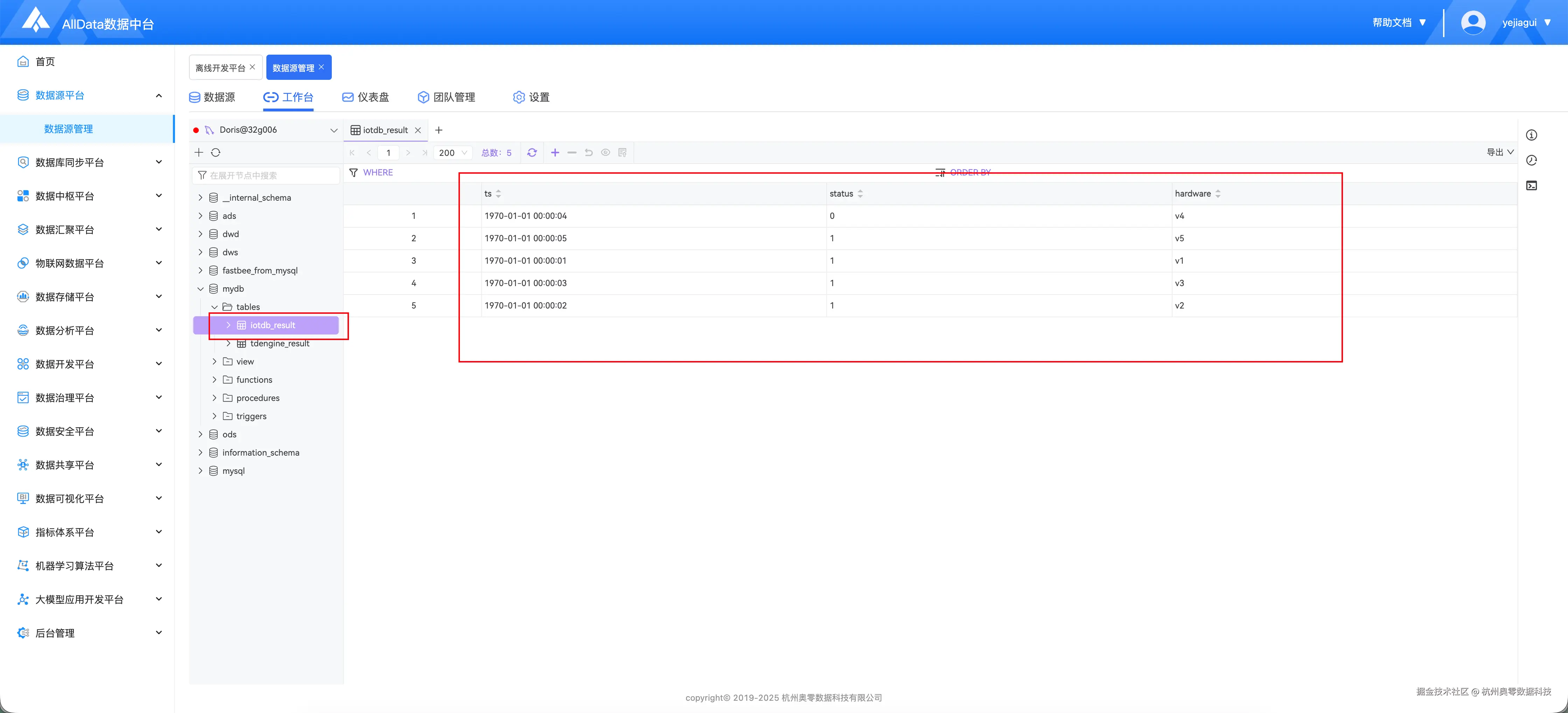Screen dimensions: 1568x713
Task: Open the page size 200 dropdown
Action: pos(453,153)
